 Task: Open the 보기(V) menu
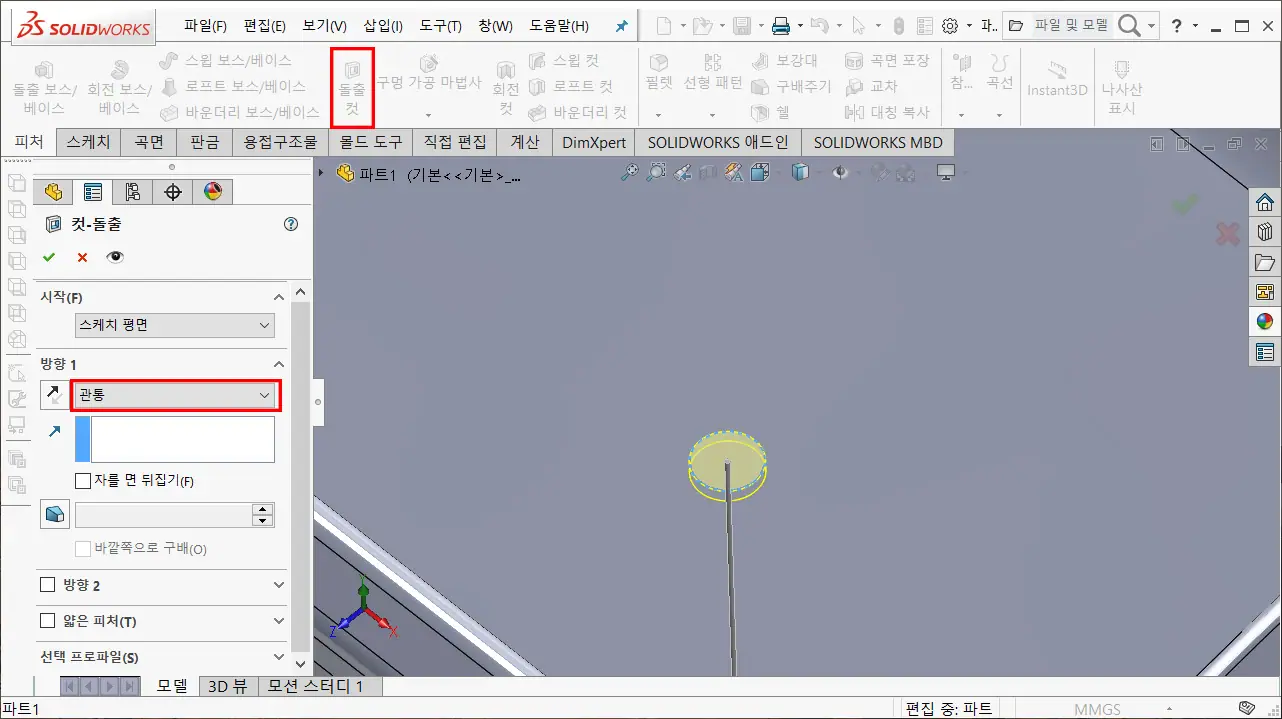coord(324,26)
